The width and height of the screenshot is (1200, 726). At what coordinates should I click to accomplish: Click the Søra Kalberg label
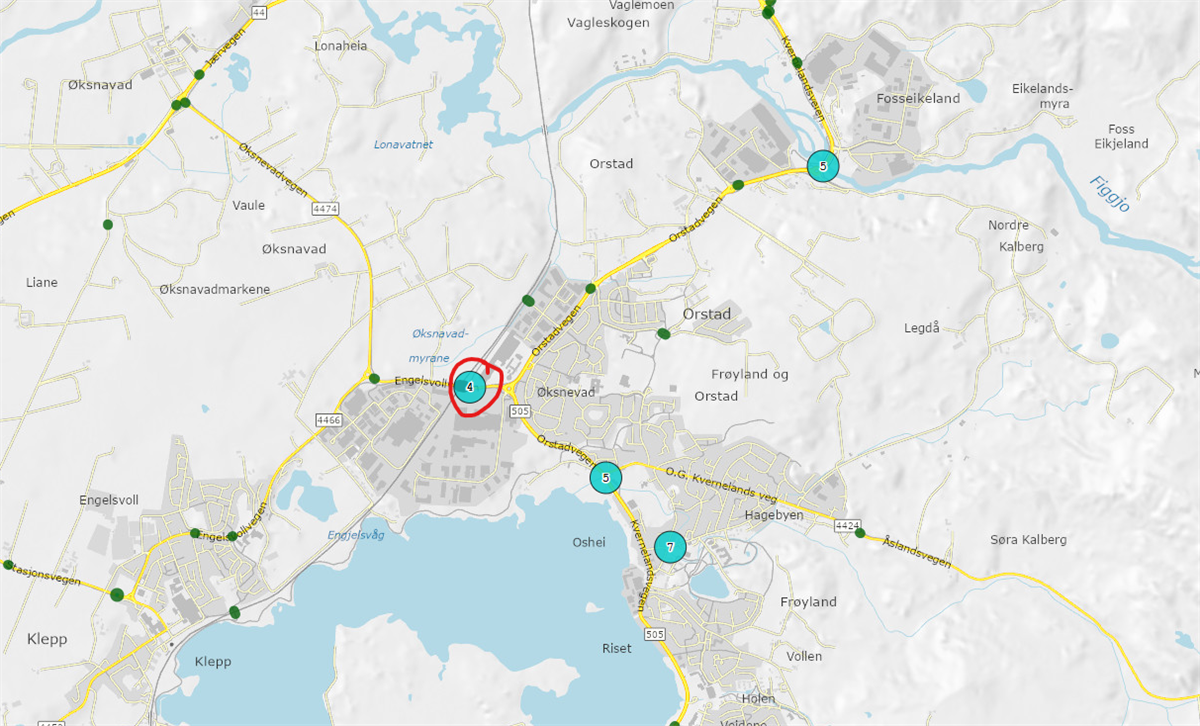click(1028, 539)
